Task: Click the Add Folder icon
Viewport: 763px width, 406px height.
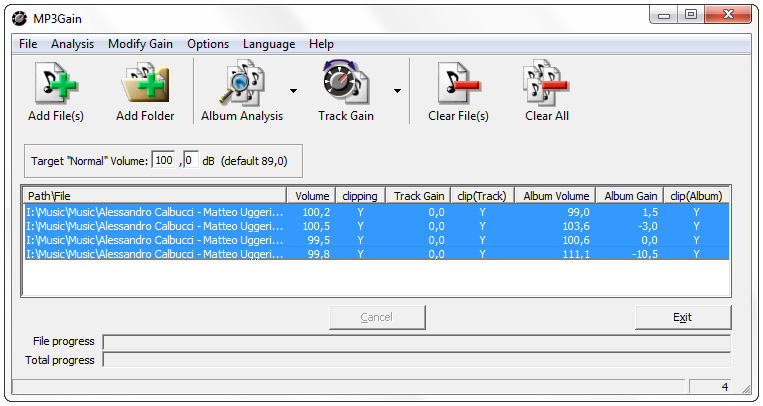Action: click(x=145, y=84)
